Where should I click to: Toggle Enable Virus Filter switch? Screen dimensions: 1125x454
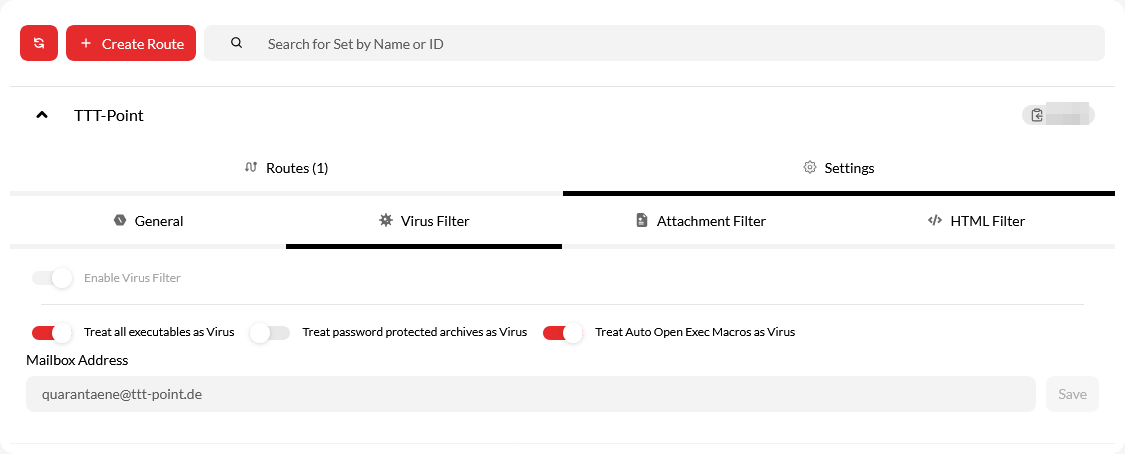[x=52, y=278]
